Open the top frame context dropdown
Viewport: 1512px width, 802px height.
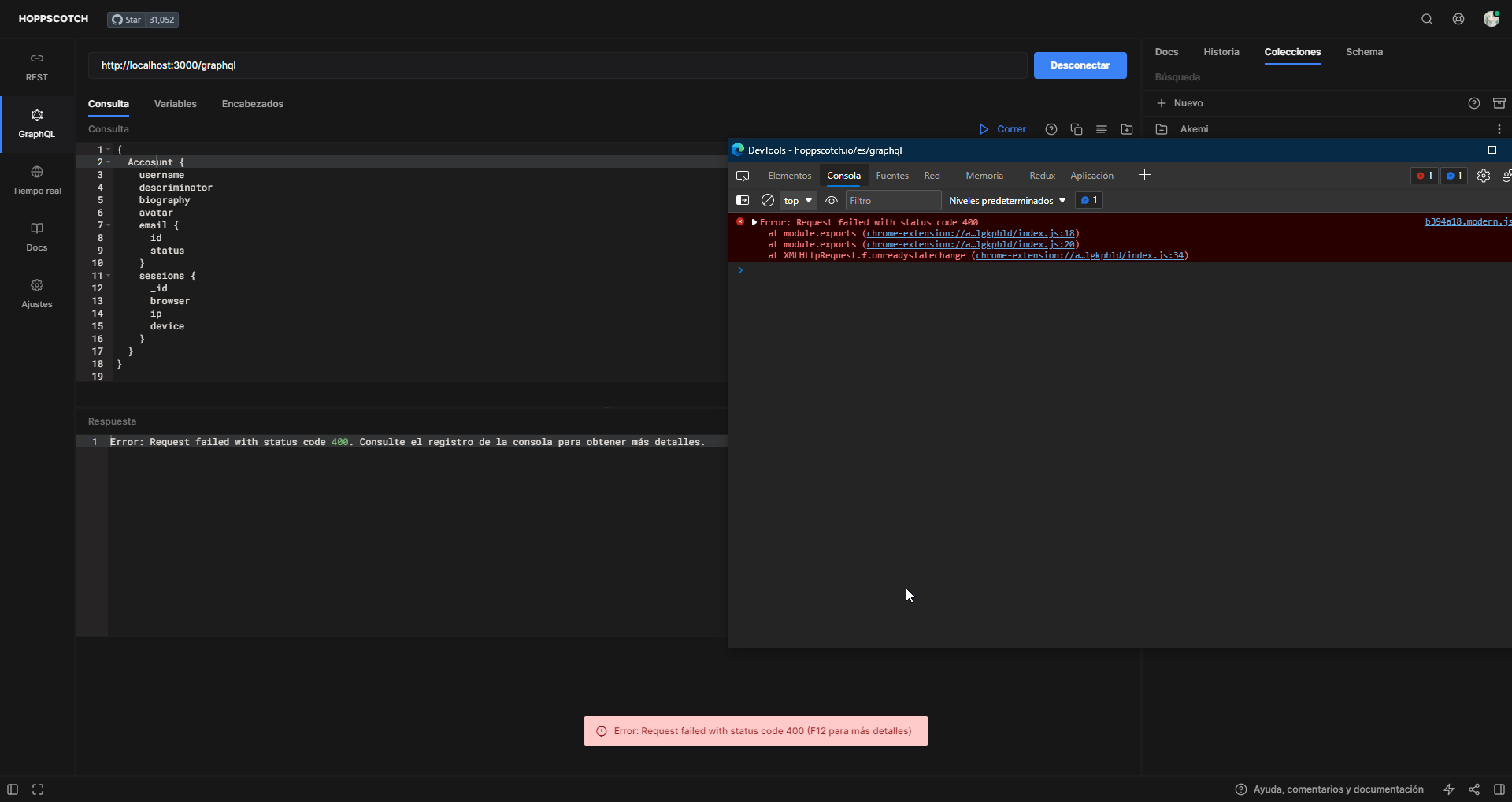798,200
